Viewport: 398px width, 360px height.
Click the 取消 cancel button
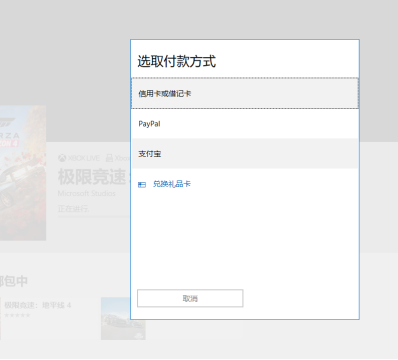tap(190, 298)
